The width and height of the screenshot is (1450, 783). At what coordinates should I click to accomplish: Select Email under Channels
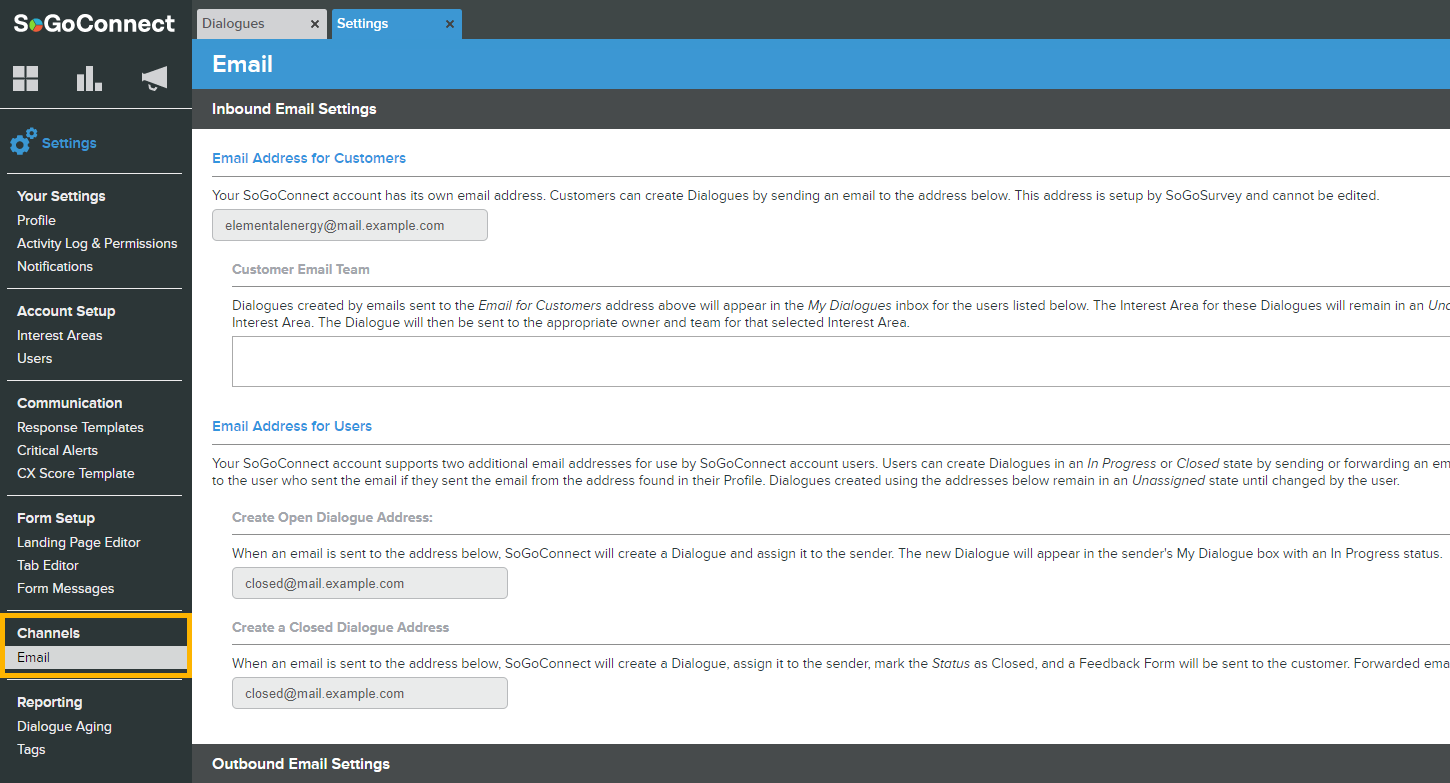point(96,657)
